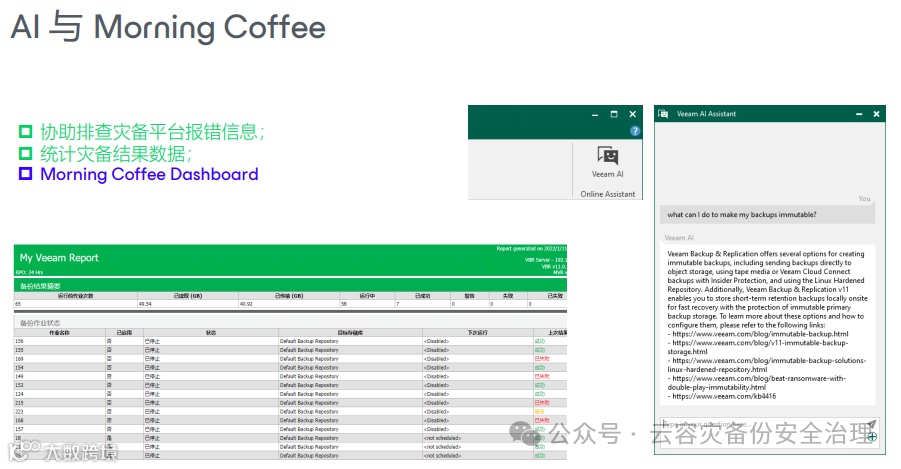Click the '目标存储库' column header
Image resolution: width=901 pixels, height=469 pixels.
[350, 333]
